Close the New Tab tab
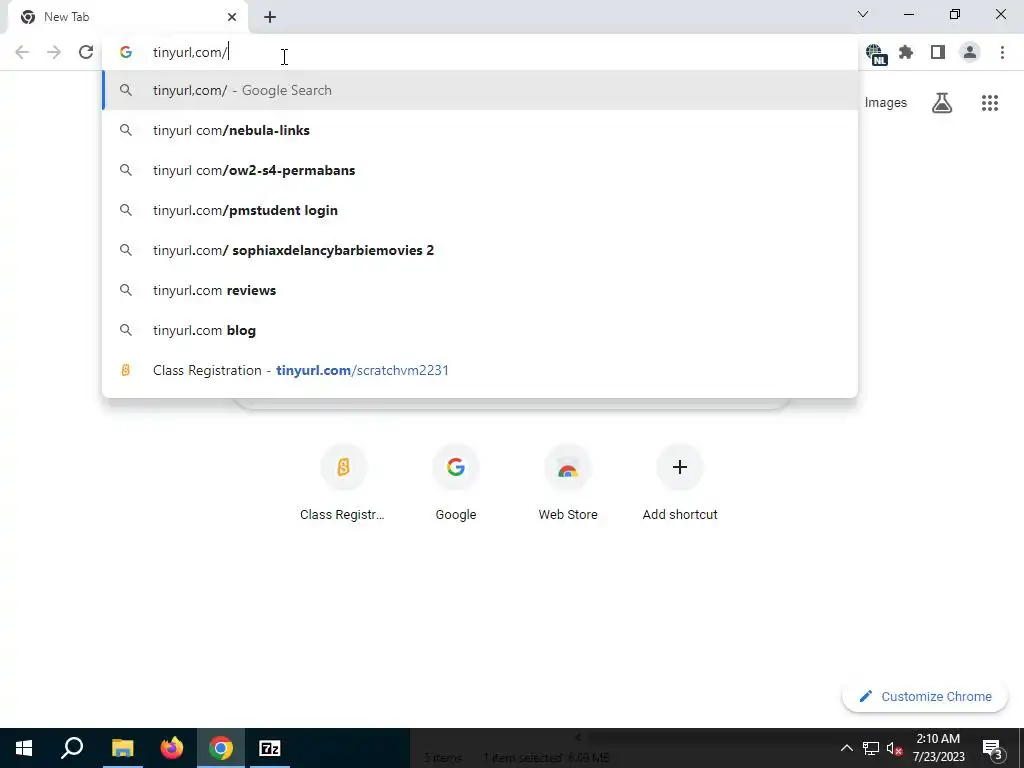The width and height of the screenshot is (1024, 768). click(x=232, y=17)
